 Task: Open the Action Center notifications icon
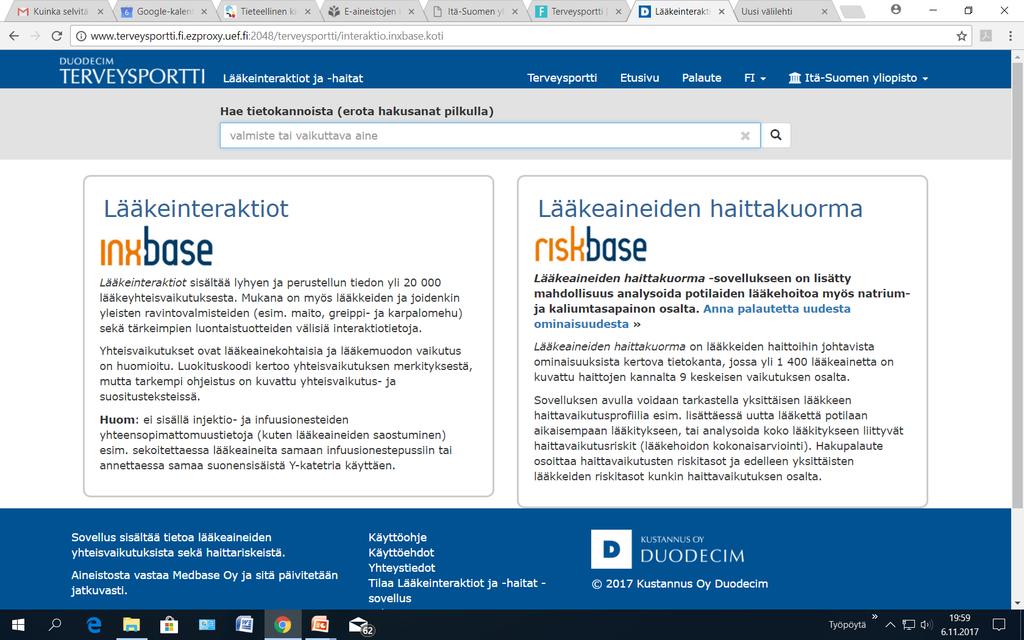pyautogui.click(x=999, y=625)
